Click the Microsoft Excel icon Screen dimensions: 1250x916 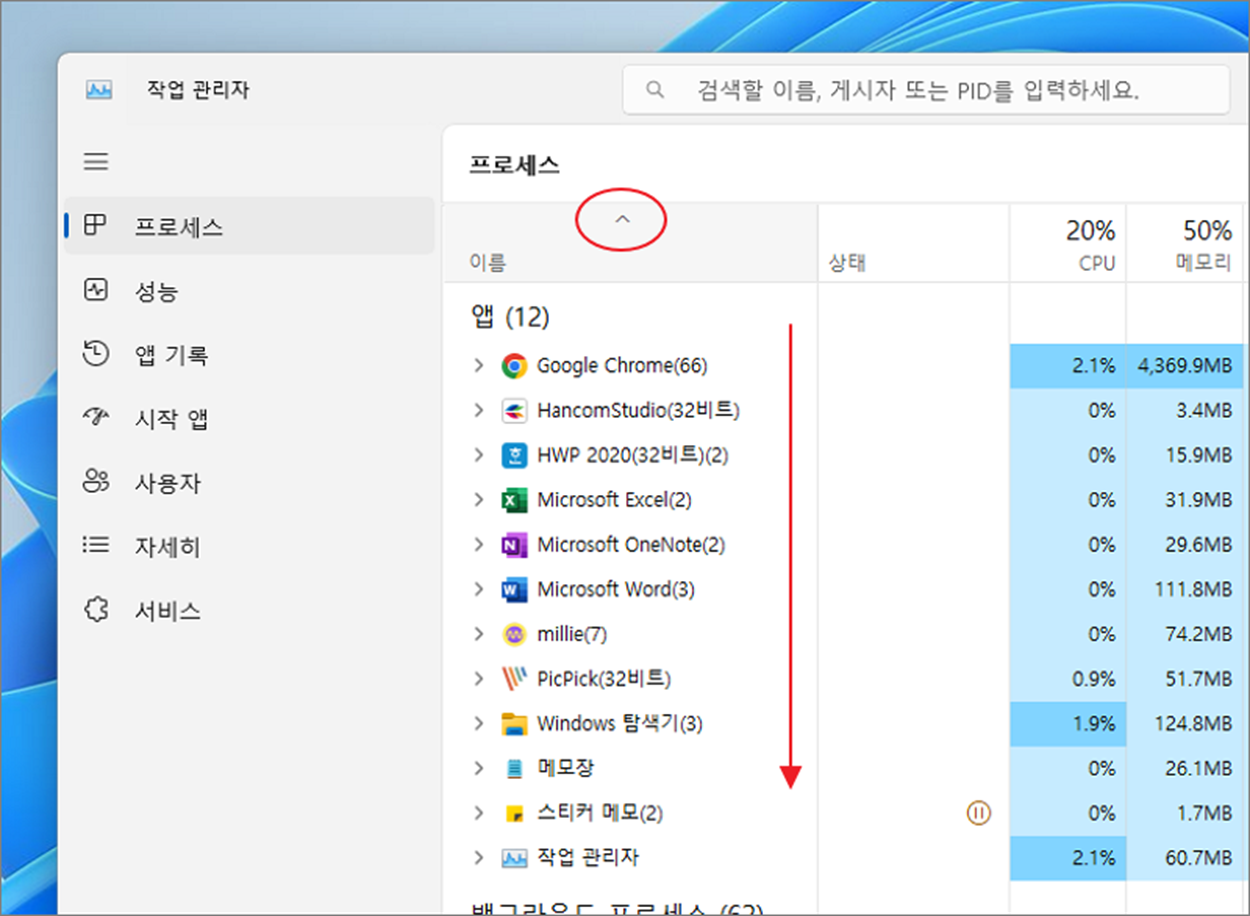[x=514, y=500]
